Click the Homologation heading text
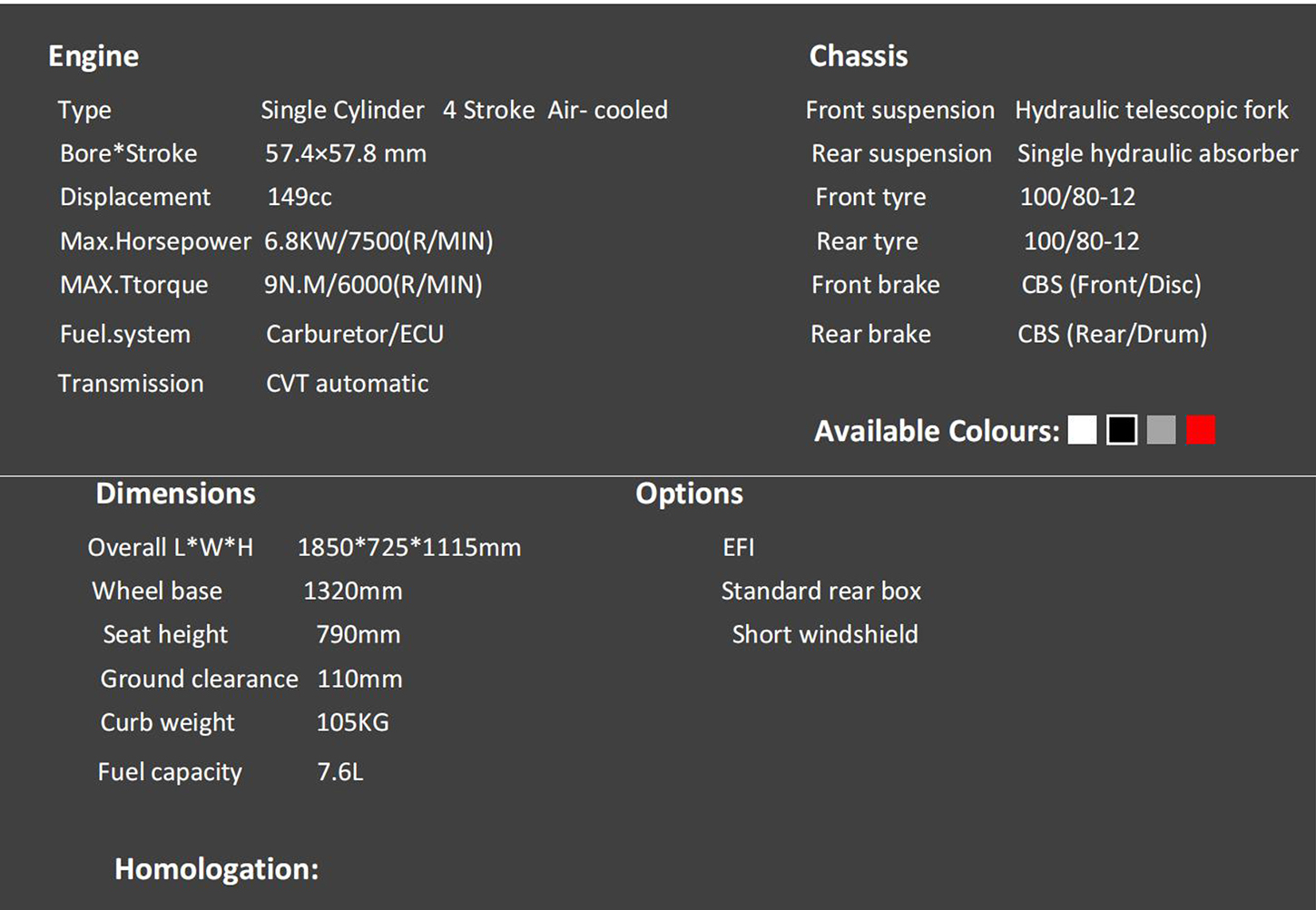1316x910 pixels. point(216,869)
